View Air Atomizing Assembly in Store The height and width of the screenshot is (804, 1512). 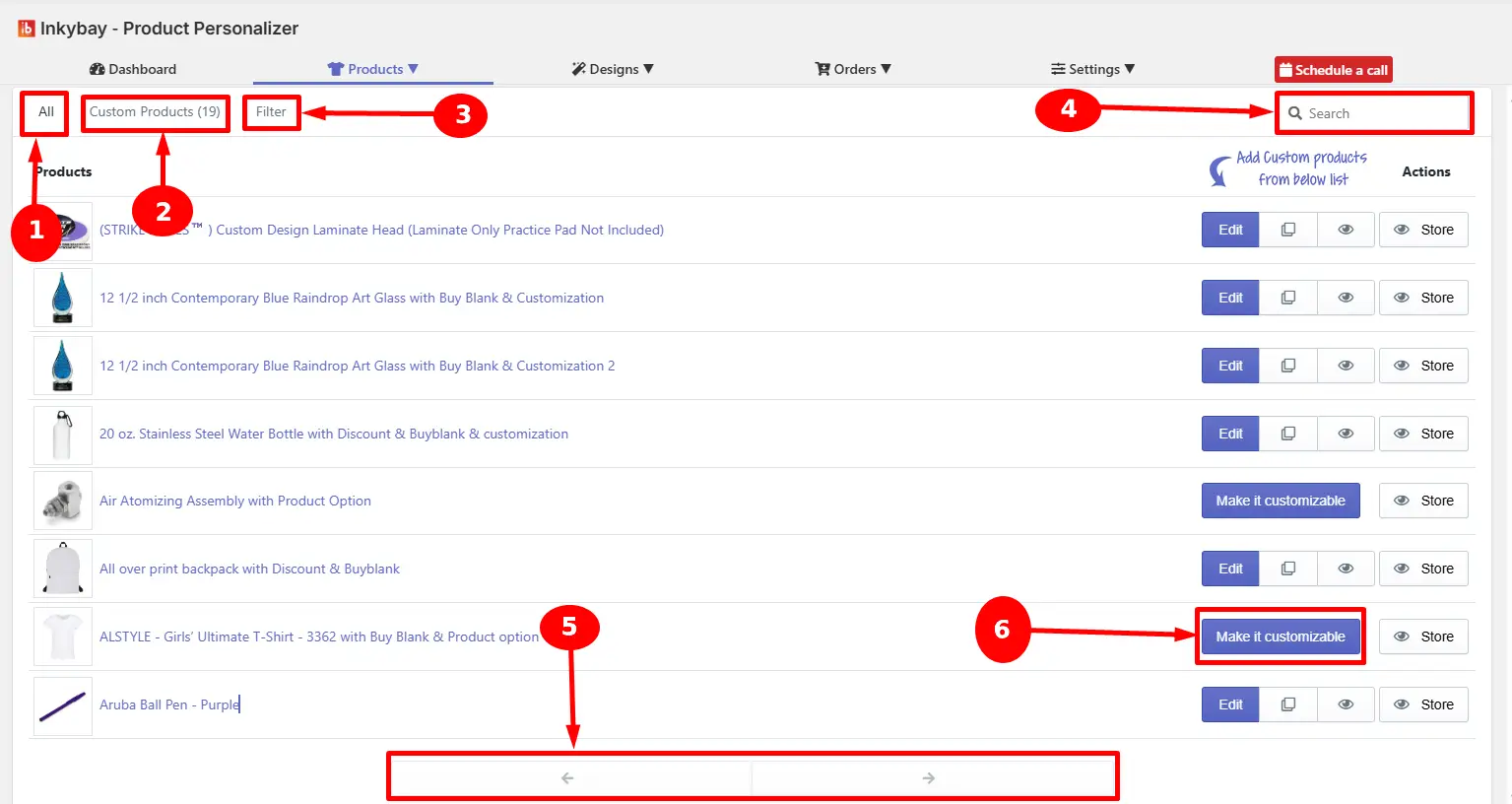pyautogui.click(x=1423, y=501)
